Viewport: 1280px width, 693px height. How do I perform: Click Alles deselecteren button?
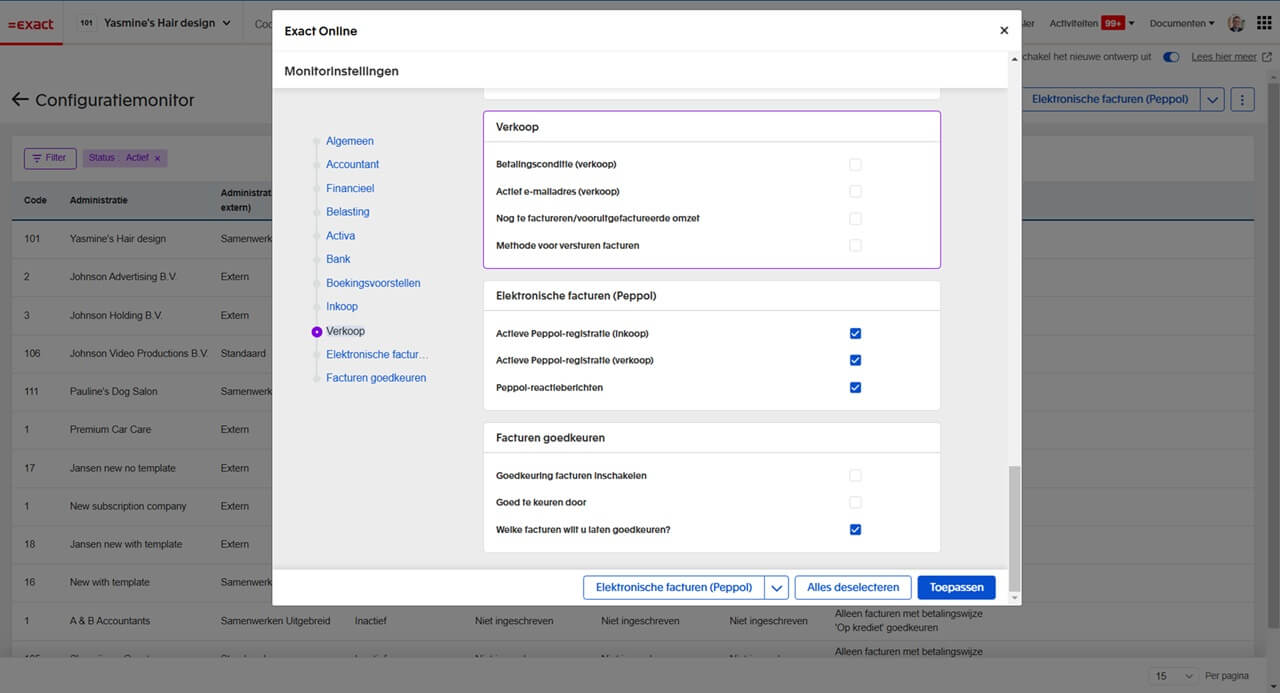click(853, 587)
